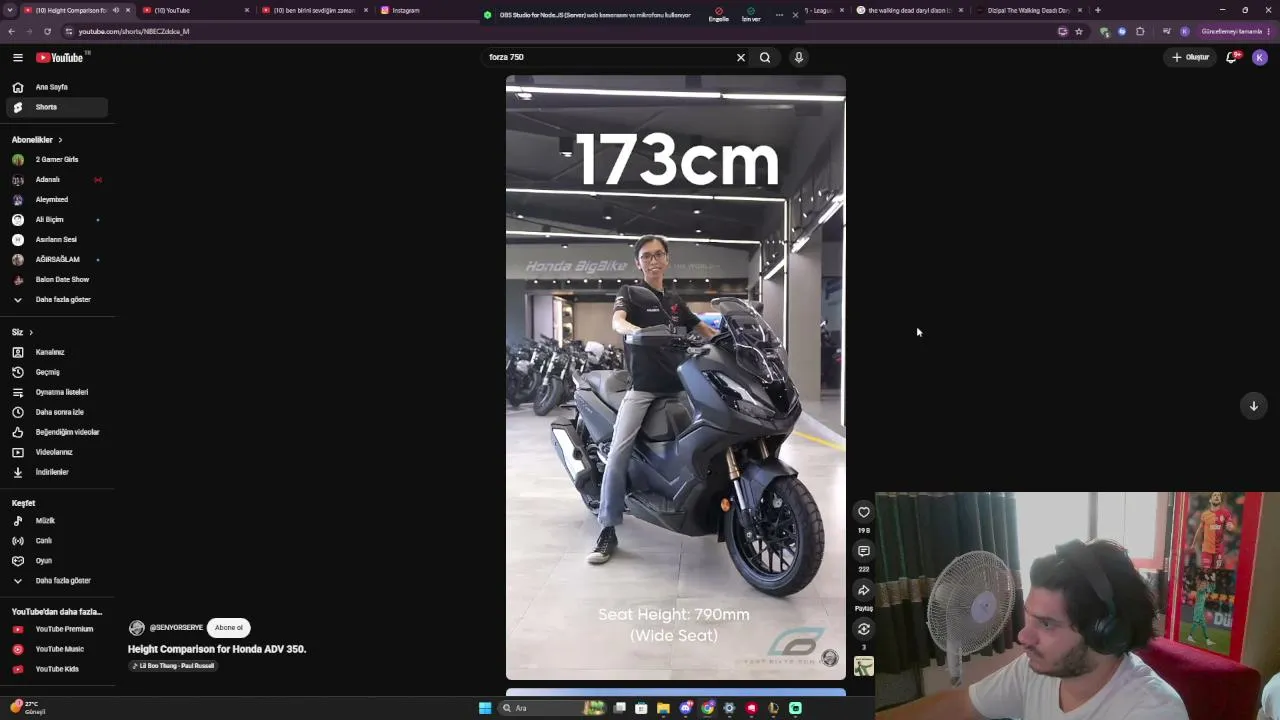1280x720 pixels.
Task: Go back in browser history
Action: click(11, 31)
